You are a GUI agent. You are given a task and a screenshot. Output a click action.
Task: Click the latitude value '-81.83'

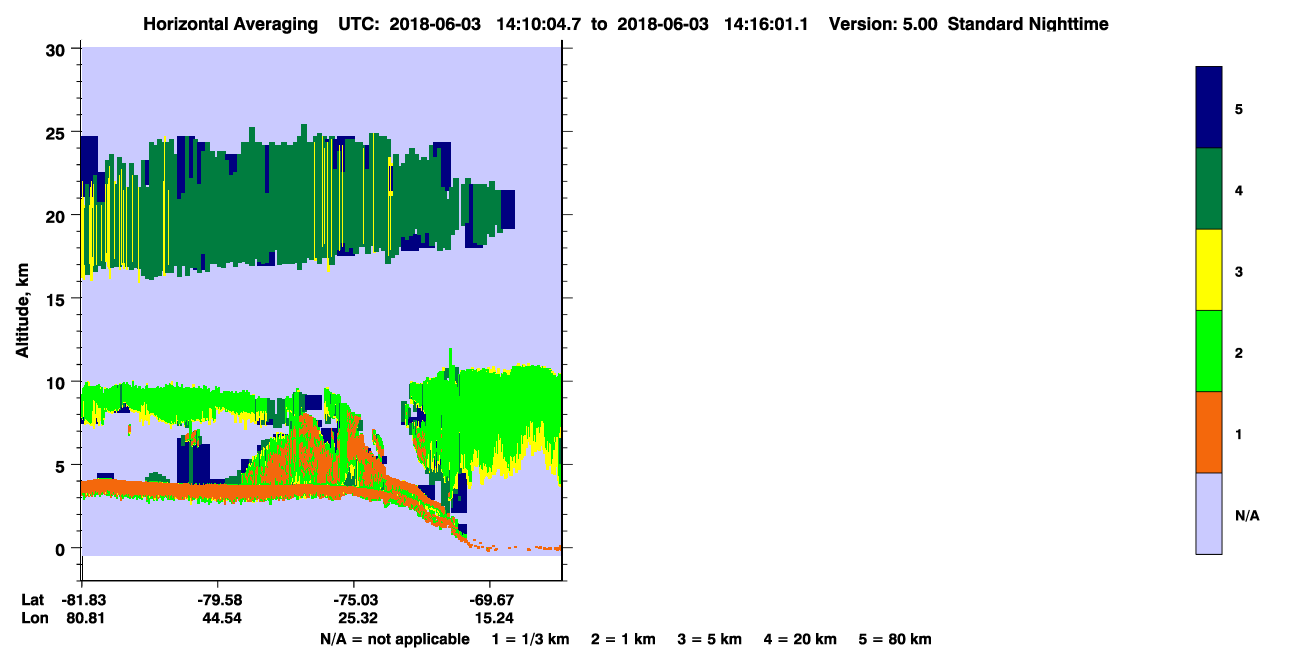pos(82,600)
